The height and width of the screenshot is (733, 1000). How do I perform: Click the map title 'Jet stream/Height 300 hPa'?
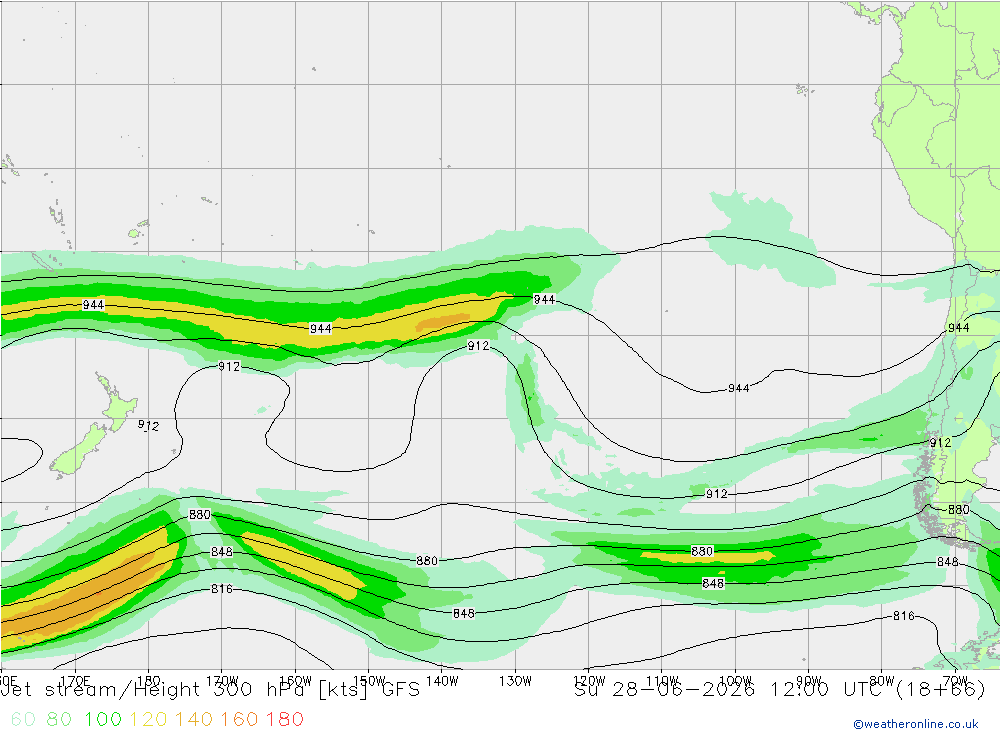coord(153,690)
